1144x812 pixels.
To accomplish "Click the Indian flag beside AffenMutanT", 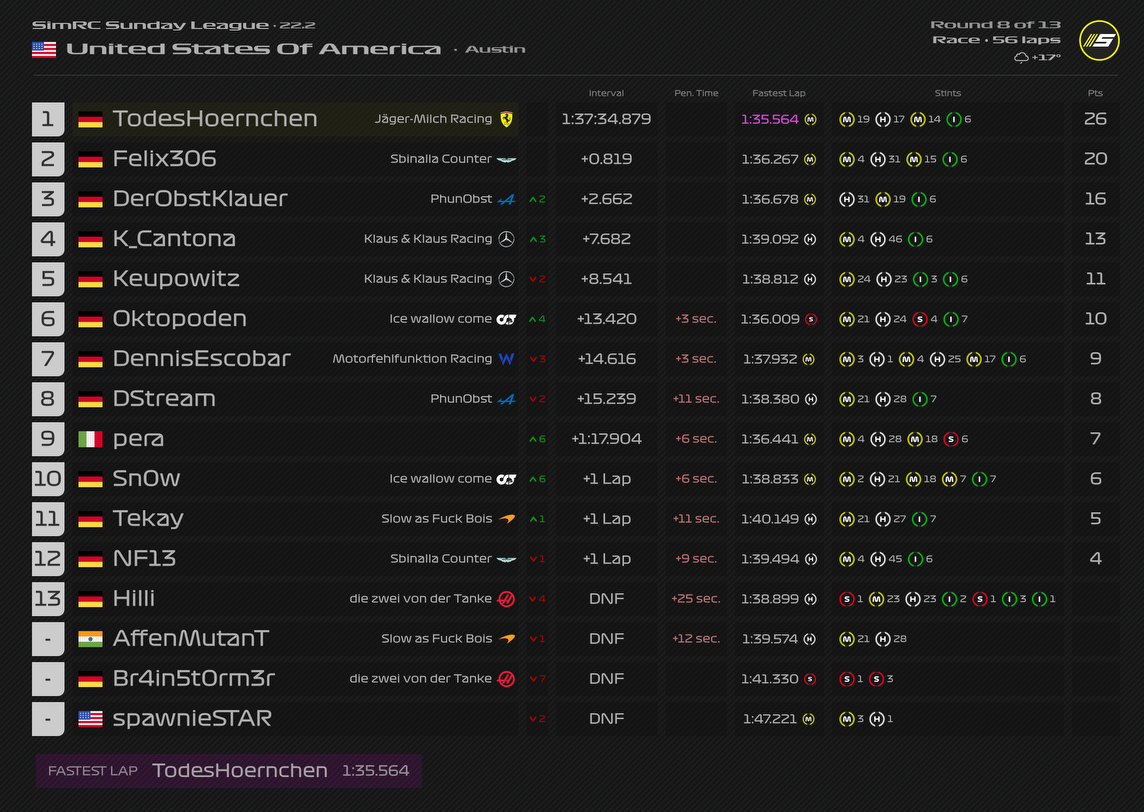I will pos(90,639).
